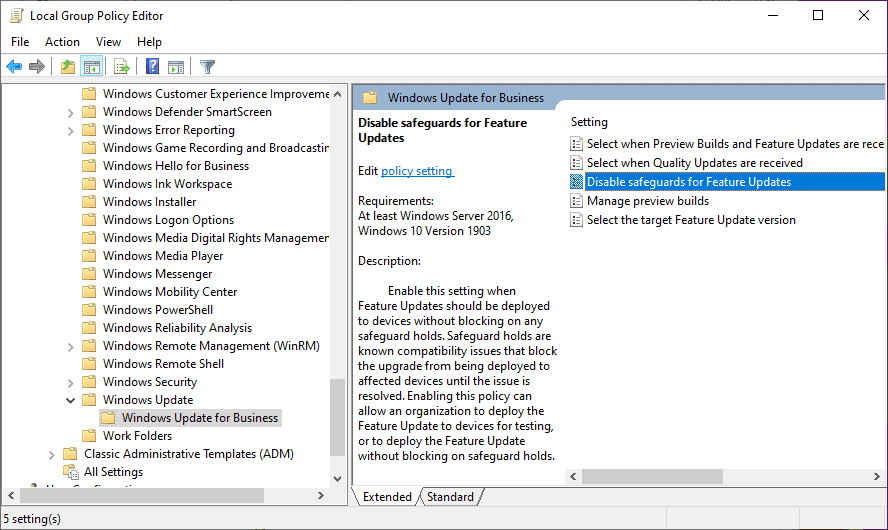Click the Filter funnel toolbar icon
Viewport: 888px width, 530px height.
point(207,67)
